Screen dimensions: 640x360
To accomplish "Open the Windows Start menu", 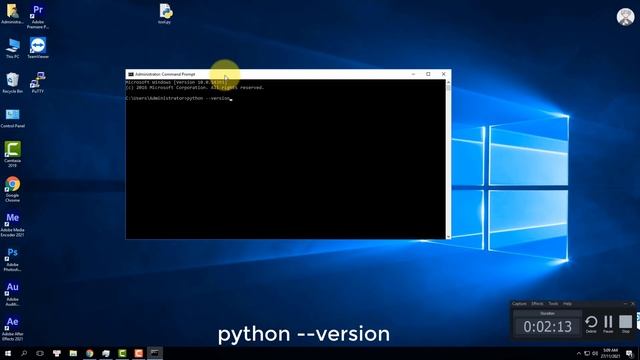I will (8, 353).
